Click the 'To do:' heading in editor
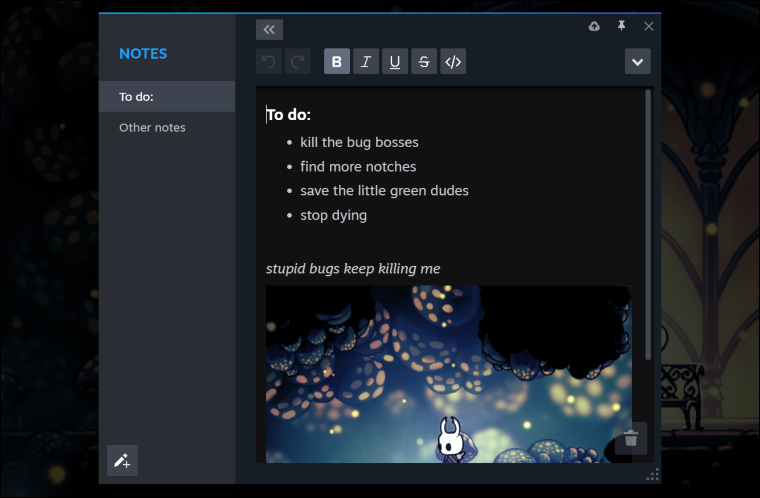The height and width of the screenshot is (498, 760). coord(288,115)
